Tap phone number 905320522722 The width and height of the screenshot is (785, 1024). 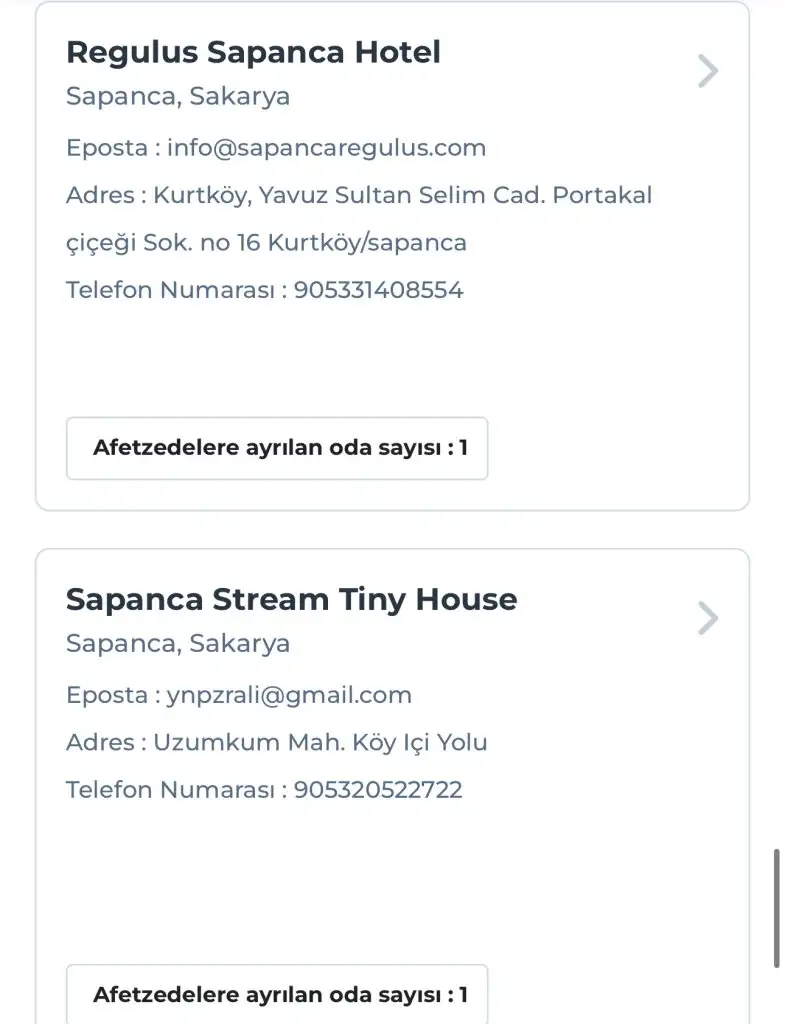[x=378, y=790]
